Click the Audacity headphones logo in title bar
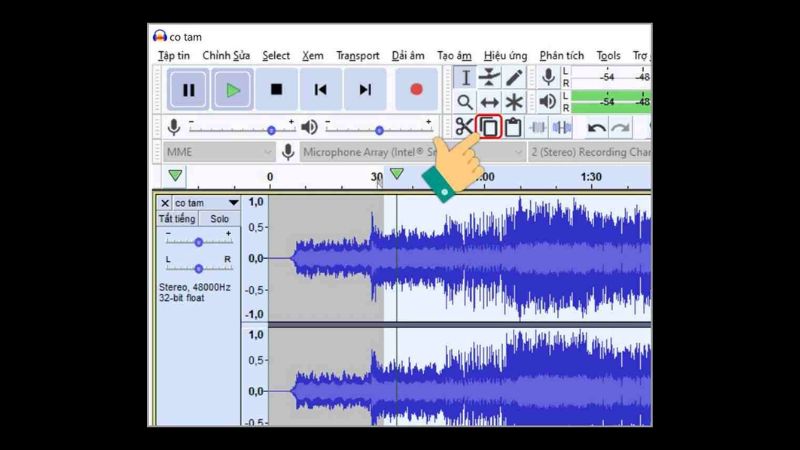Screen dimensions: 800x450 160,36
